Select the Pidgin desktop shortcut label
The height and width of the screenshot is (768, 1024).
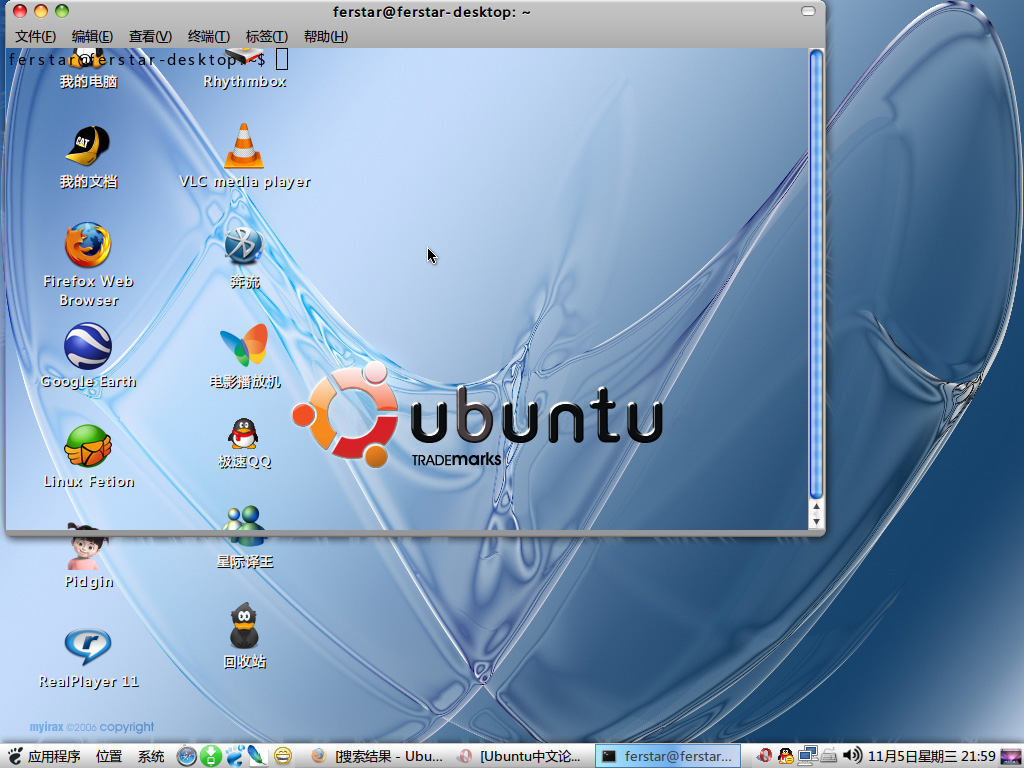[x=89, y=582]
